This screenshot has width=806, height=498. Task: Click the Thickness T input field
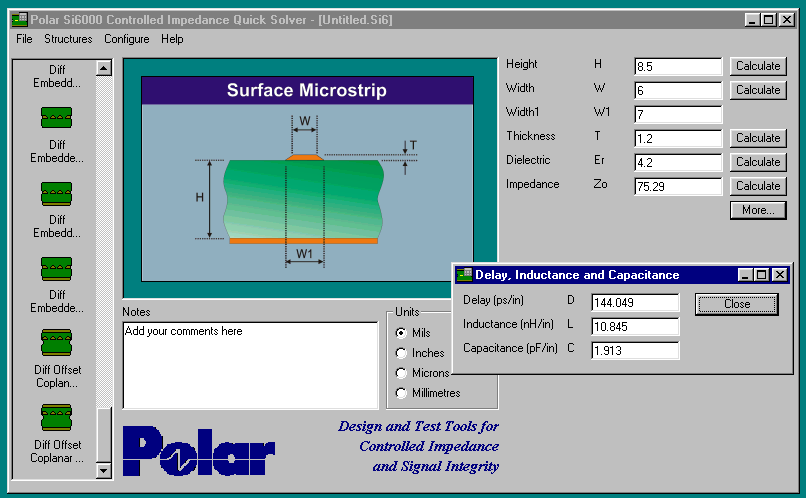coord(678,138)
